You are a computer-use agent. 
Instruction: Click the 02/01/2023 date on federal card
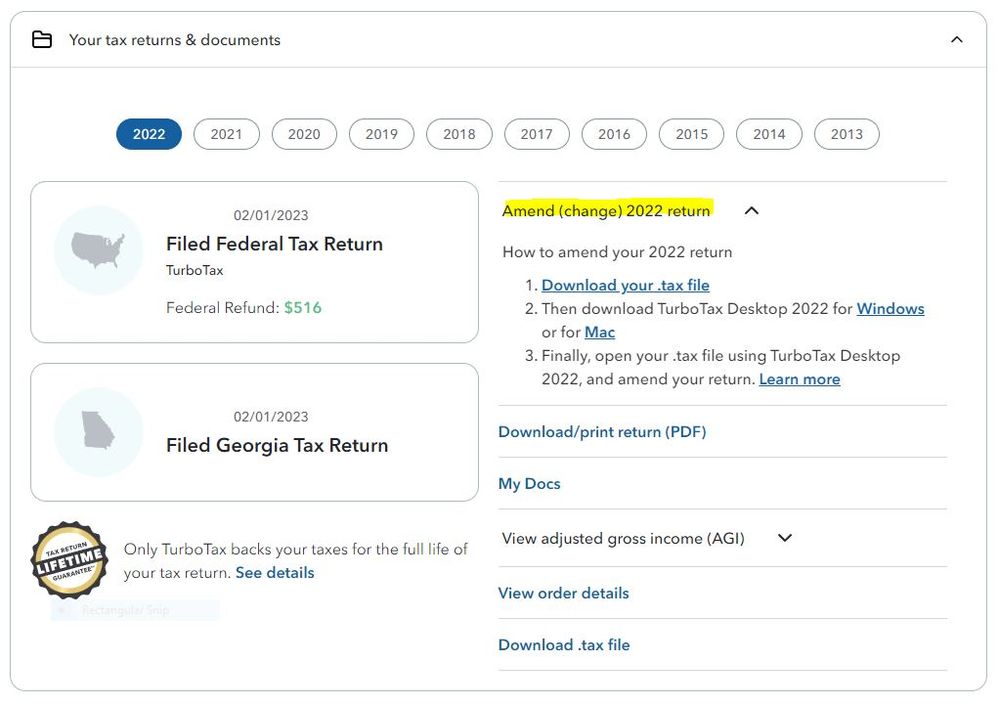point(271,215)
